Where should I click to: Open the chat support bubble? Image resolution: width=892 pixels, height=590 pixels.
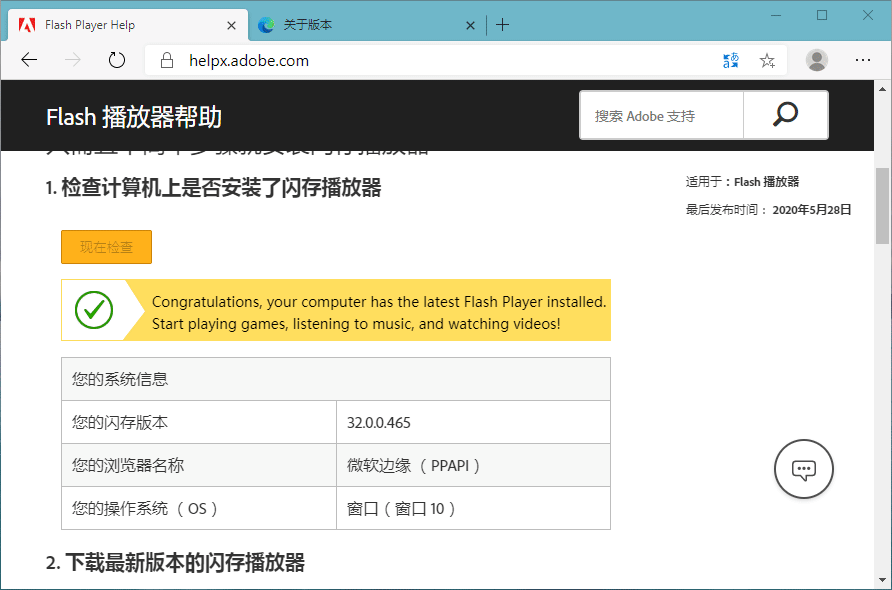tap(804, 469)
